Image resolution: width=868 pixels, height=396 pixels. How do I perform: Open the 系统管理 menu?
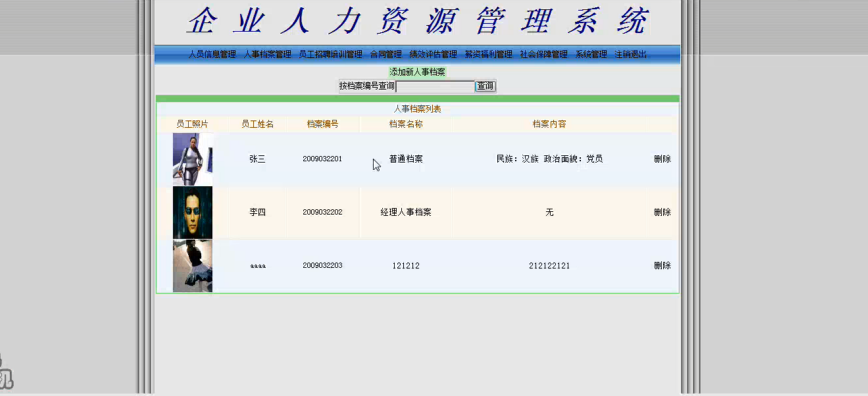[x=591, y=54]
